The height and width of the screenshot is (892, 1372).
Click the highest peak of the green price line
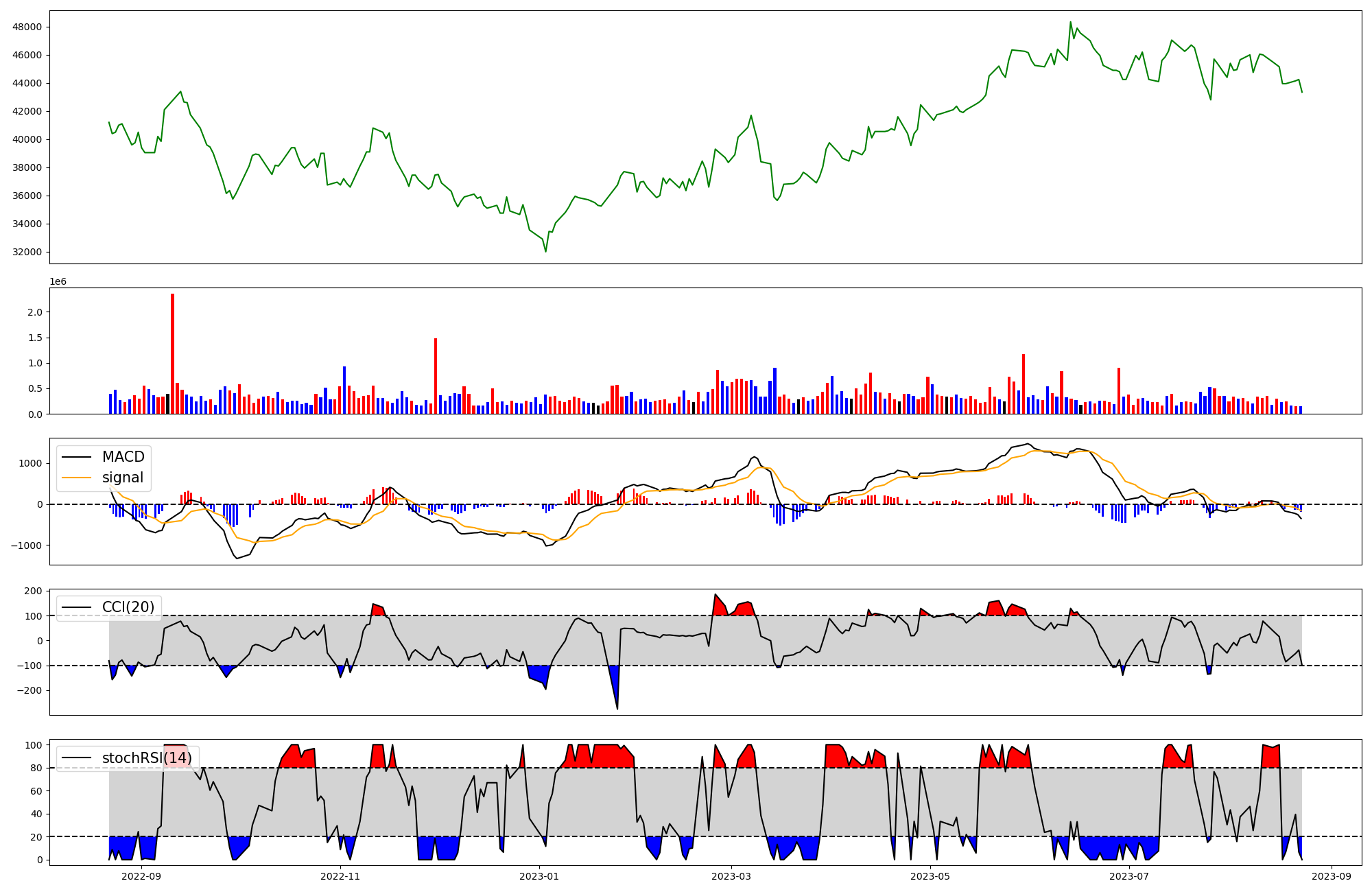(1070, 23)
